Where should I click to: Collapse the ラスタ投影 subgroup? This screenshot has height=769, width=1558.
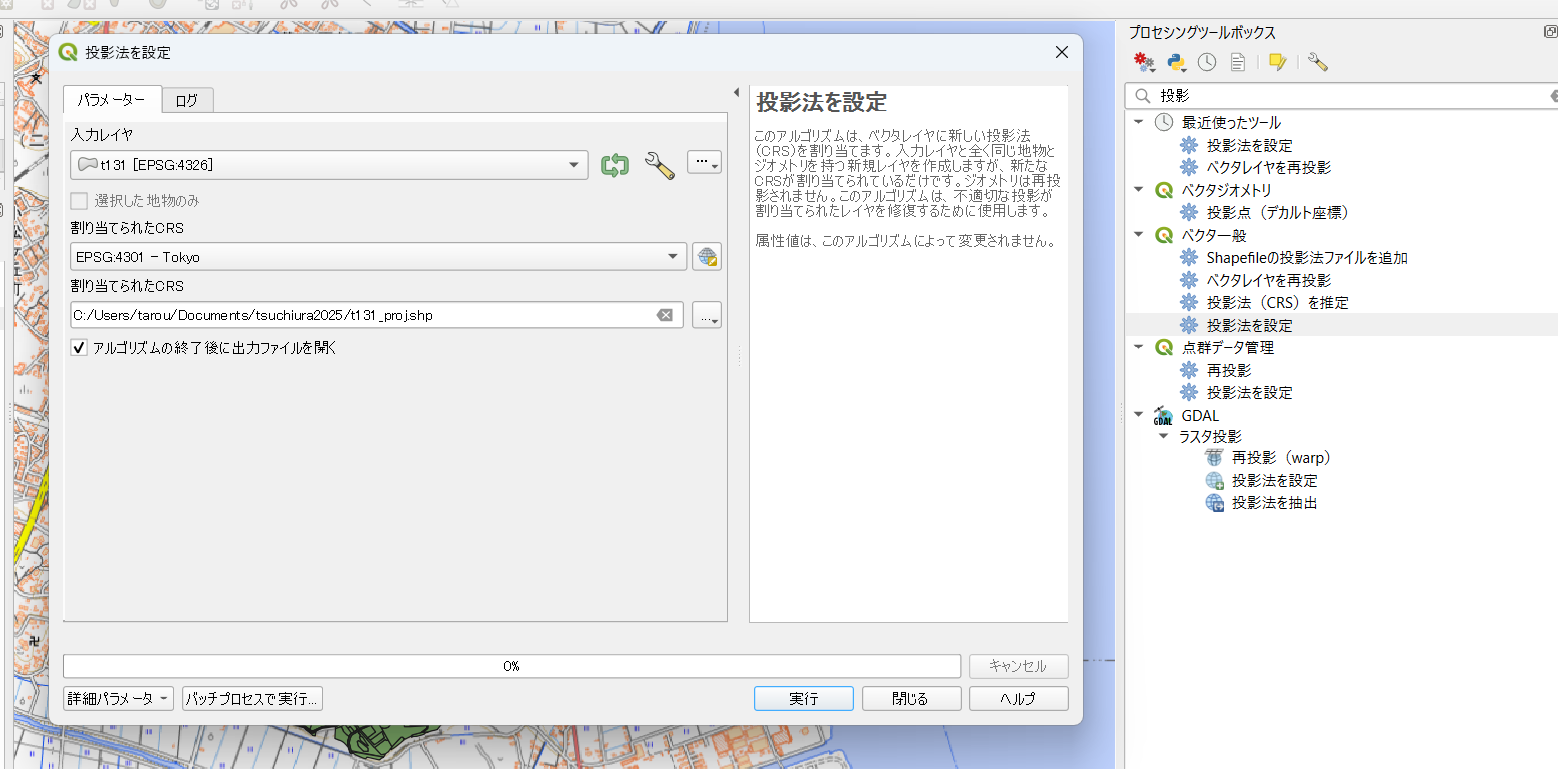click(1163, 437)
